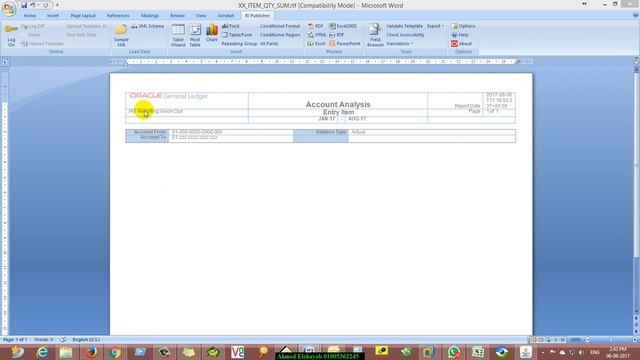Image resolution: width=640 pixels, height=360 pixels.
Task: Open WhatsApp from taskbar
Action: pos(454,352)
